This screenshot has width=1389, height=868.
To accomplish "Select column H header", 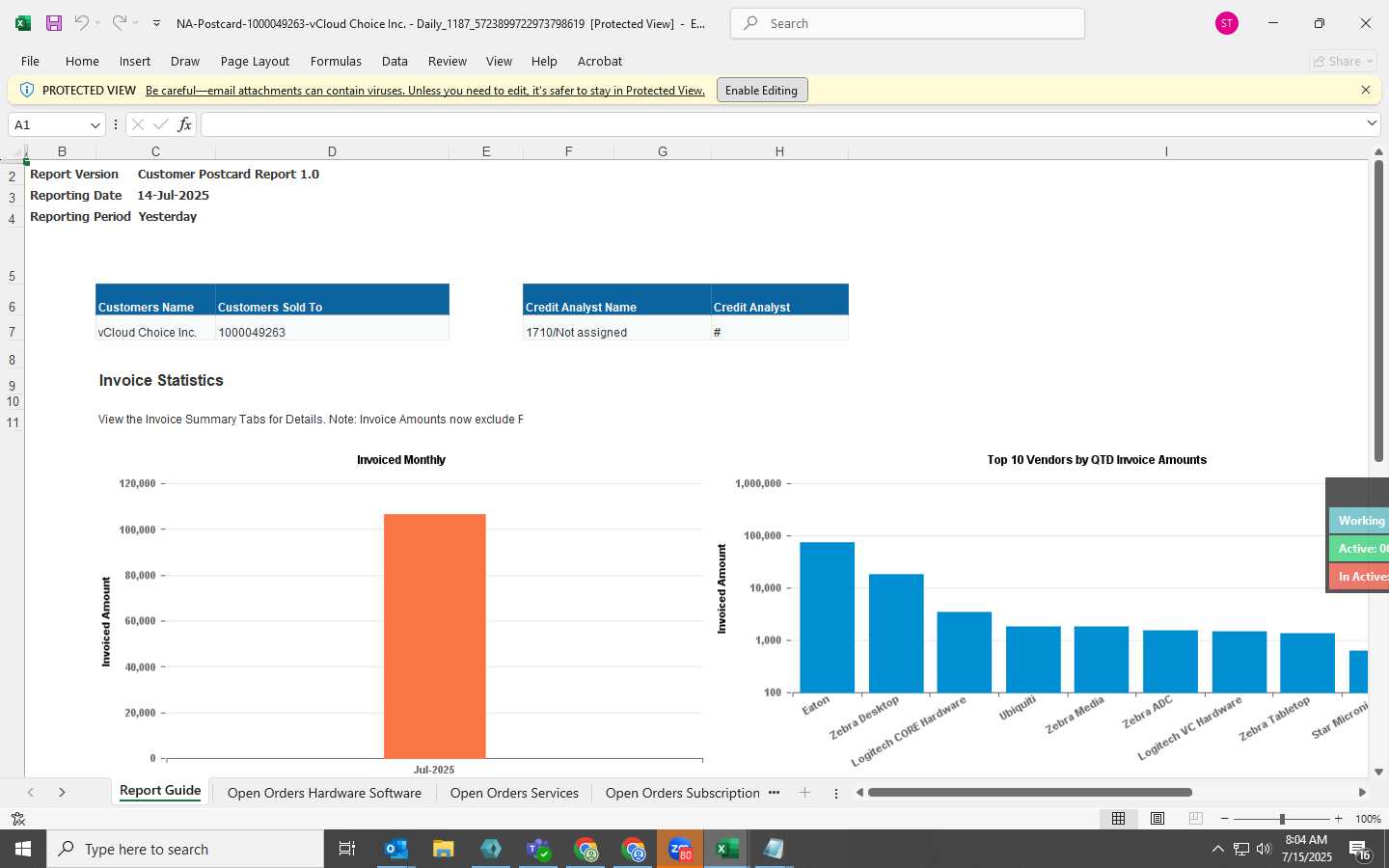I will click(x=779, y=151).
